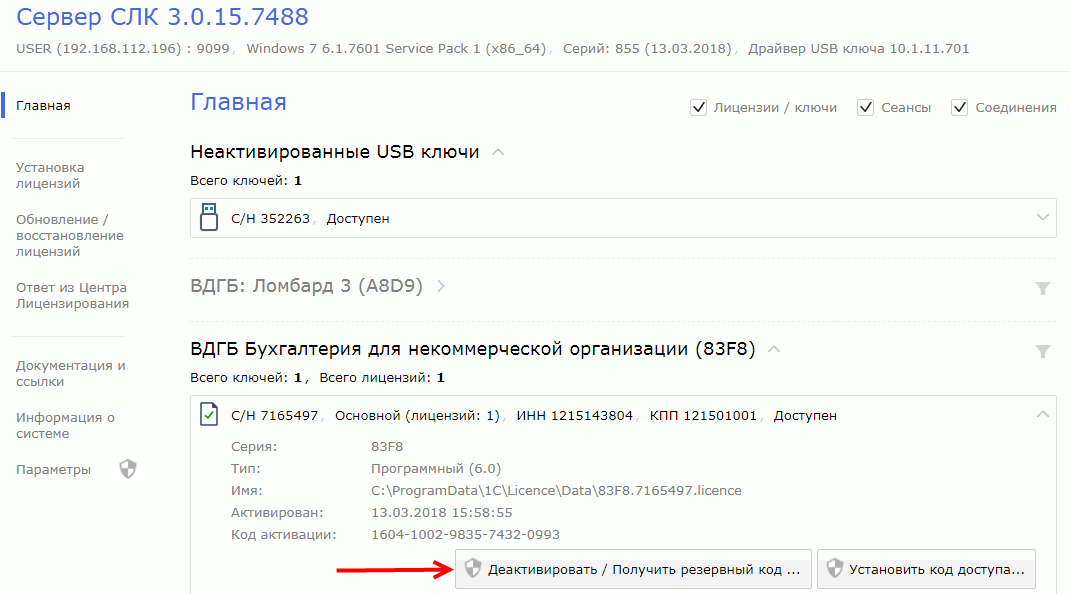Image resolution: width=1070 pixels, height=594 pixels.
Task: Click the С/Н 352263 serial text
Action: [x=270, y=218]
